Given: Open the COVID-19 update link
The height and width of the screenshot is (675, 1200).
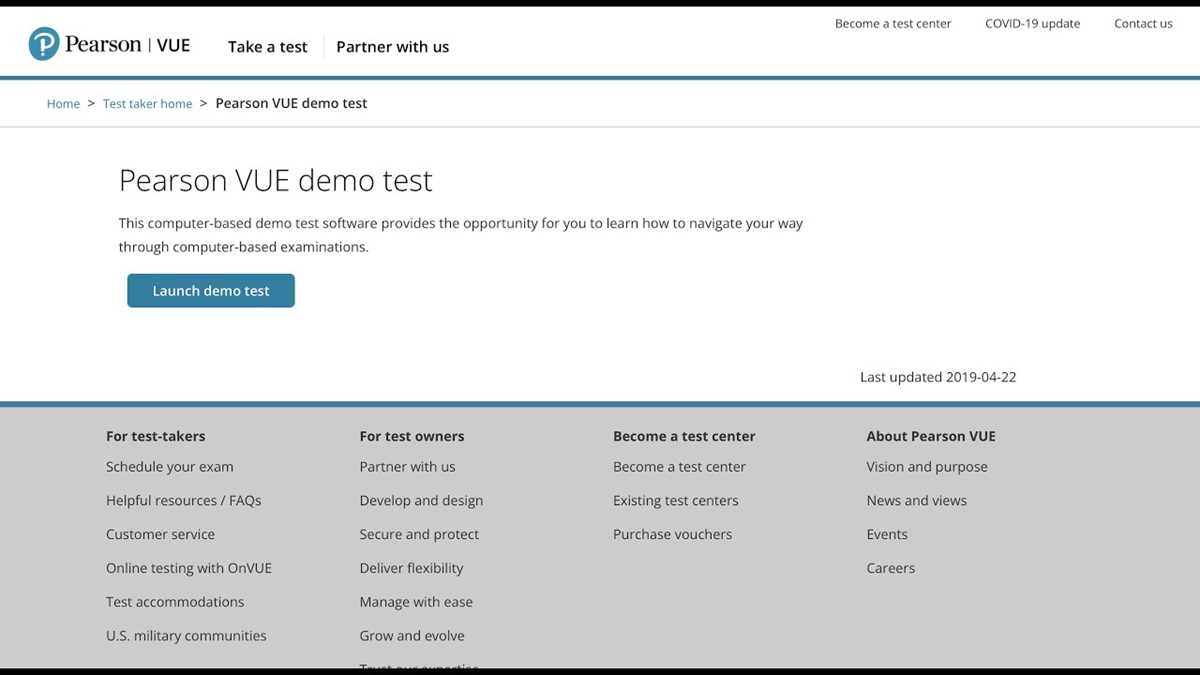Looking at the screenshot, I should tap(1033, 24).
